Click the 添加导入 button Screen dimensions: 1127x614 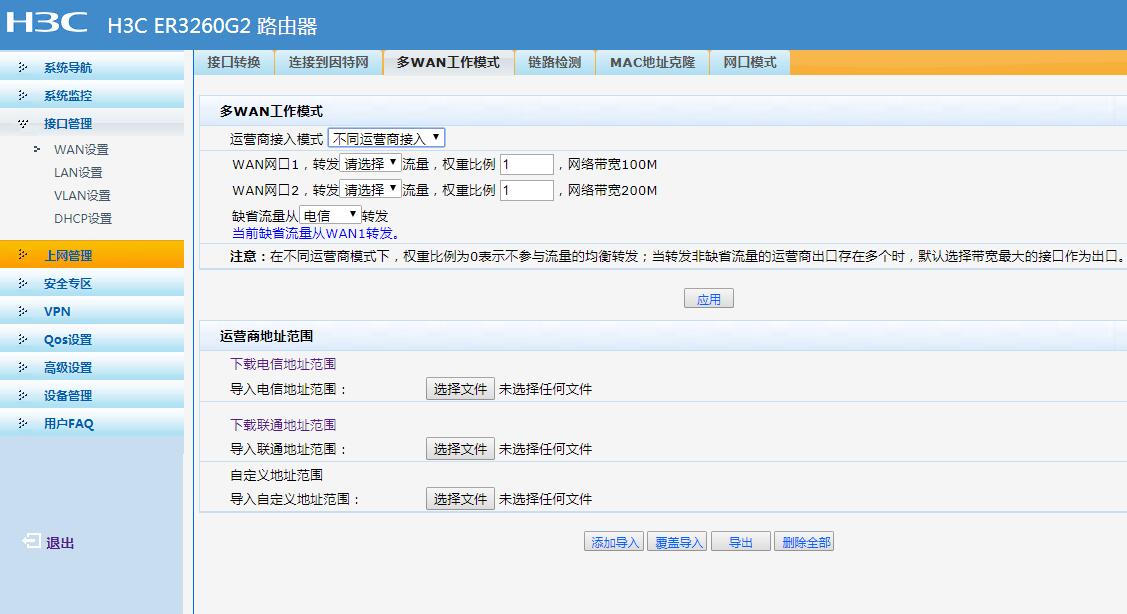point(614,542)
